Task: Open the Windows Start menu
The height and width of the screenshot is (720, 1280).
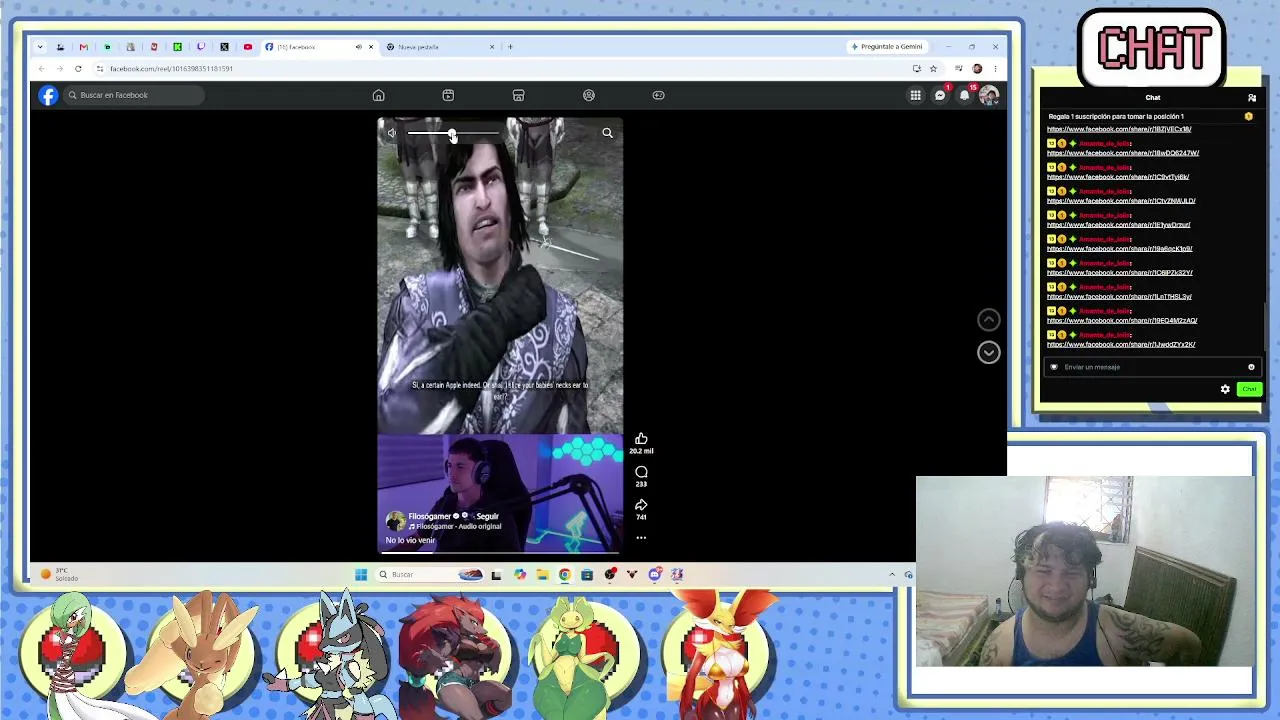Action: 361,574
